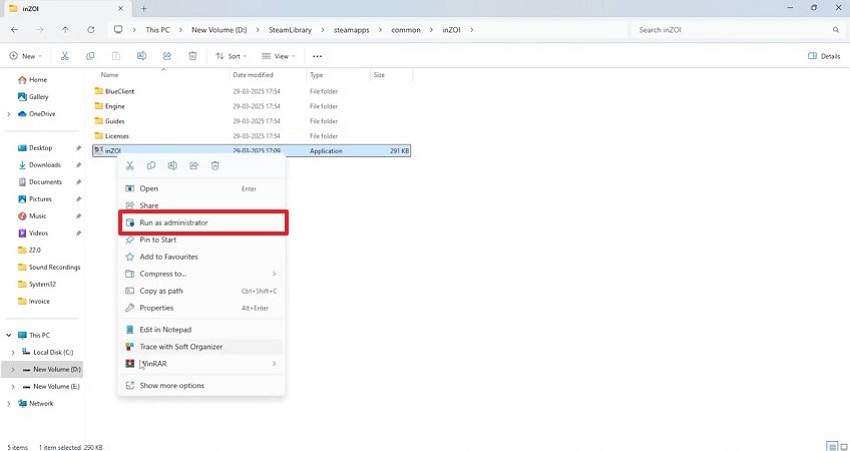
Task: Open Videos in the navigation pane
Action: [38, 233]
